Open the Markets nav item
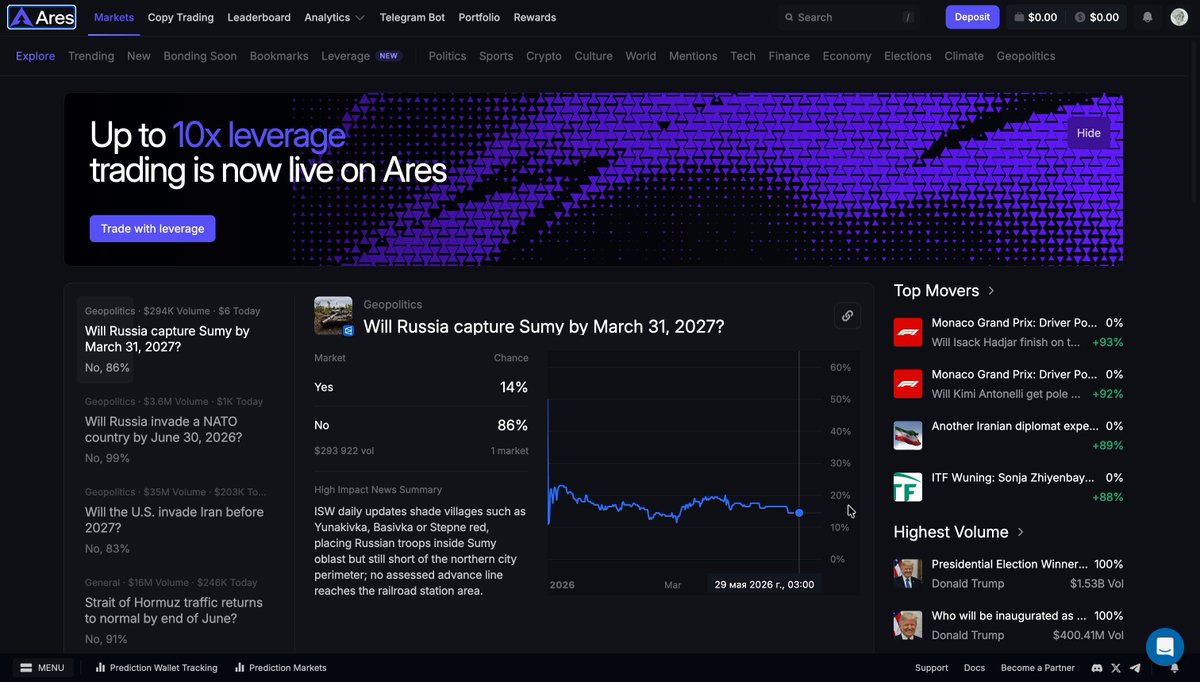This screenshot has height=682, width=1200. pyautogui.click(x=114, y=17)
